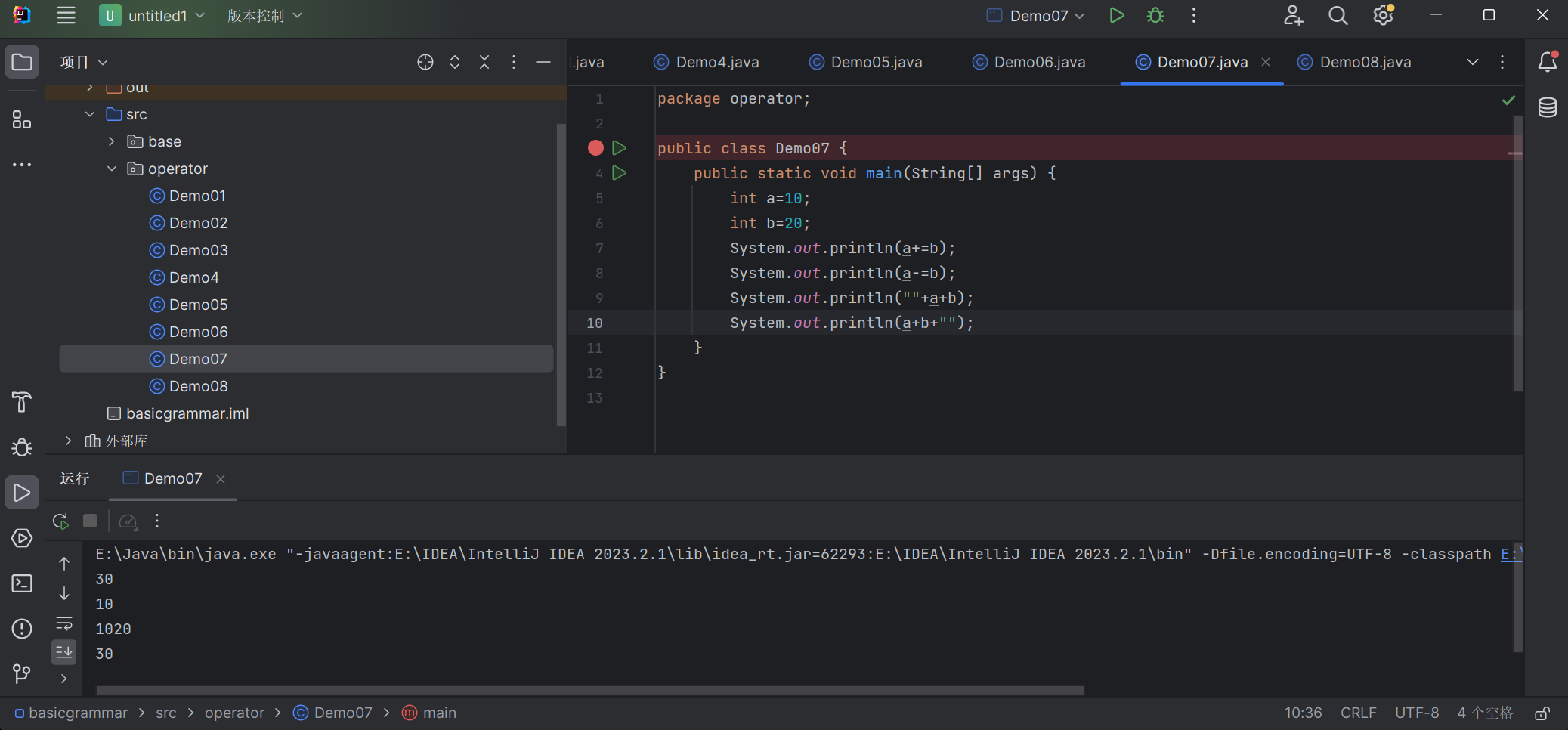Open the Terminal tool window

tap(22, 583)
